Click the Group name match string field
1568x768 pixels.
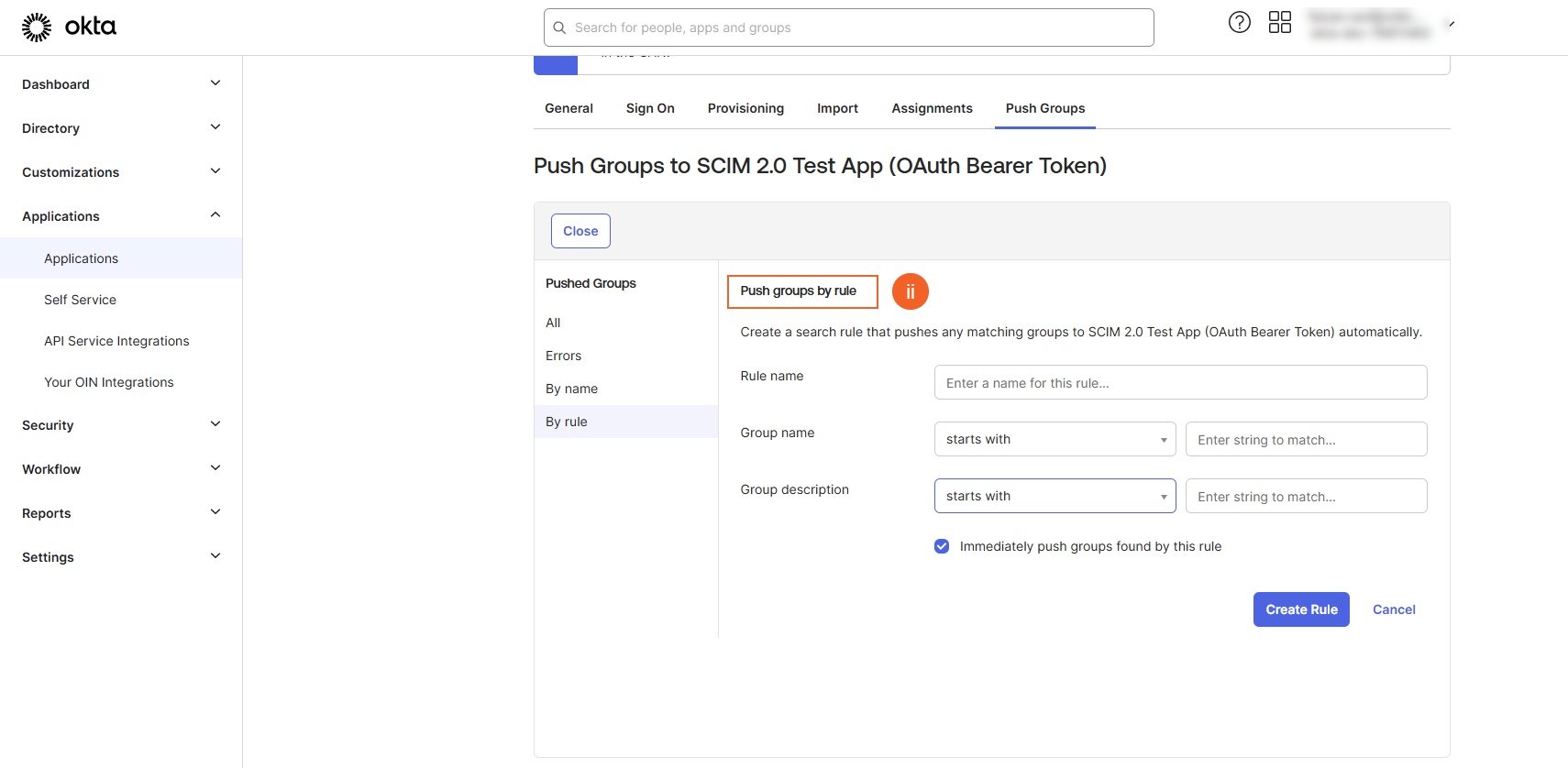pyautogui.click(x=1306, y=439)
